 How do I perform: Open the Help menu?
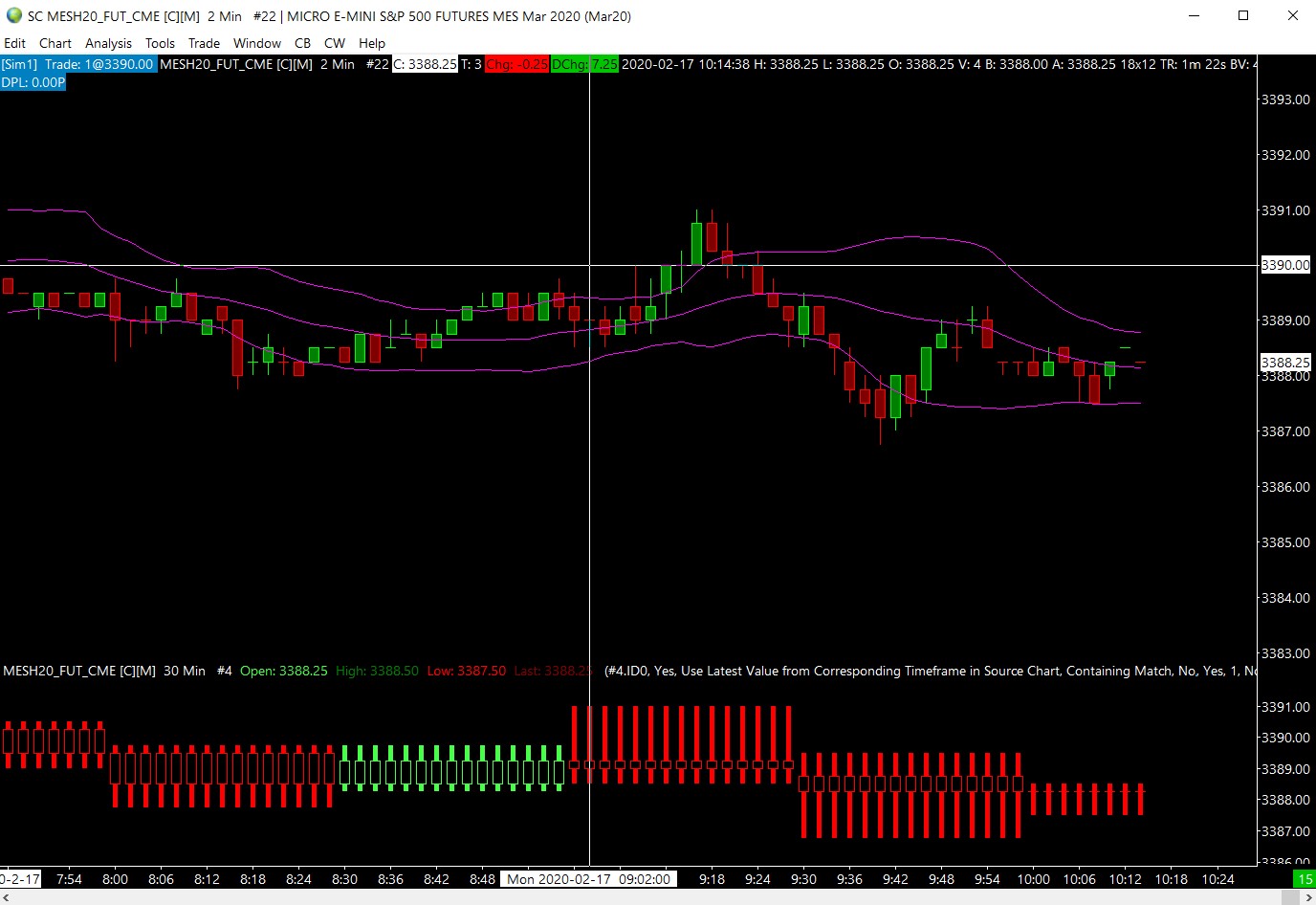(x=372, y=43)
